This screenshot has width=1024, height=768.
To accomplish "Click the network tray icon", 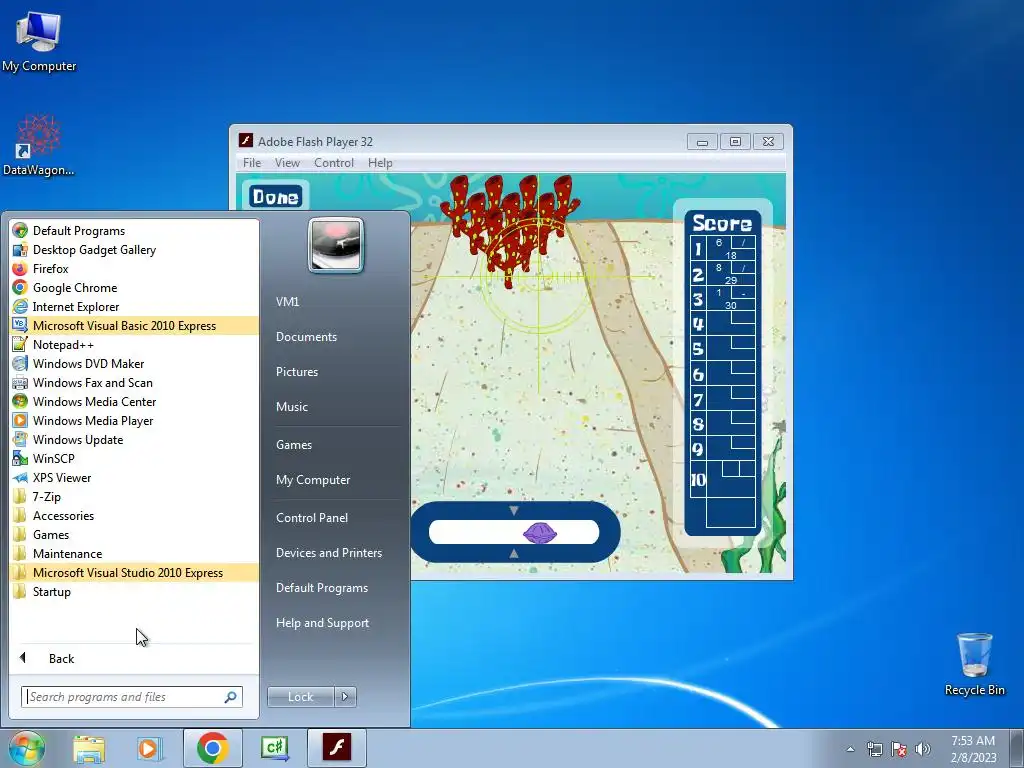I will point(874,749).
